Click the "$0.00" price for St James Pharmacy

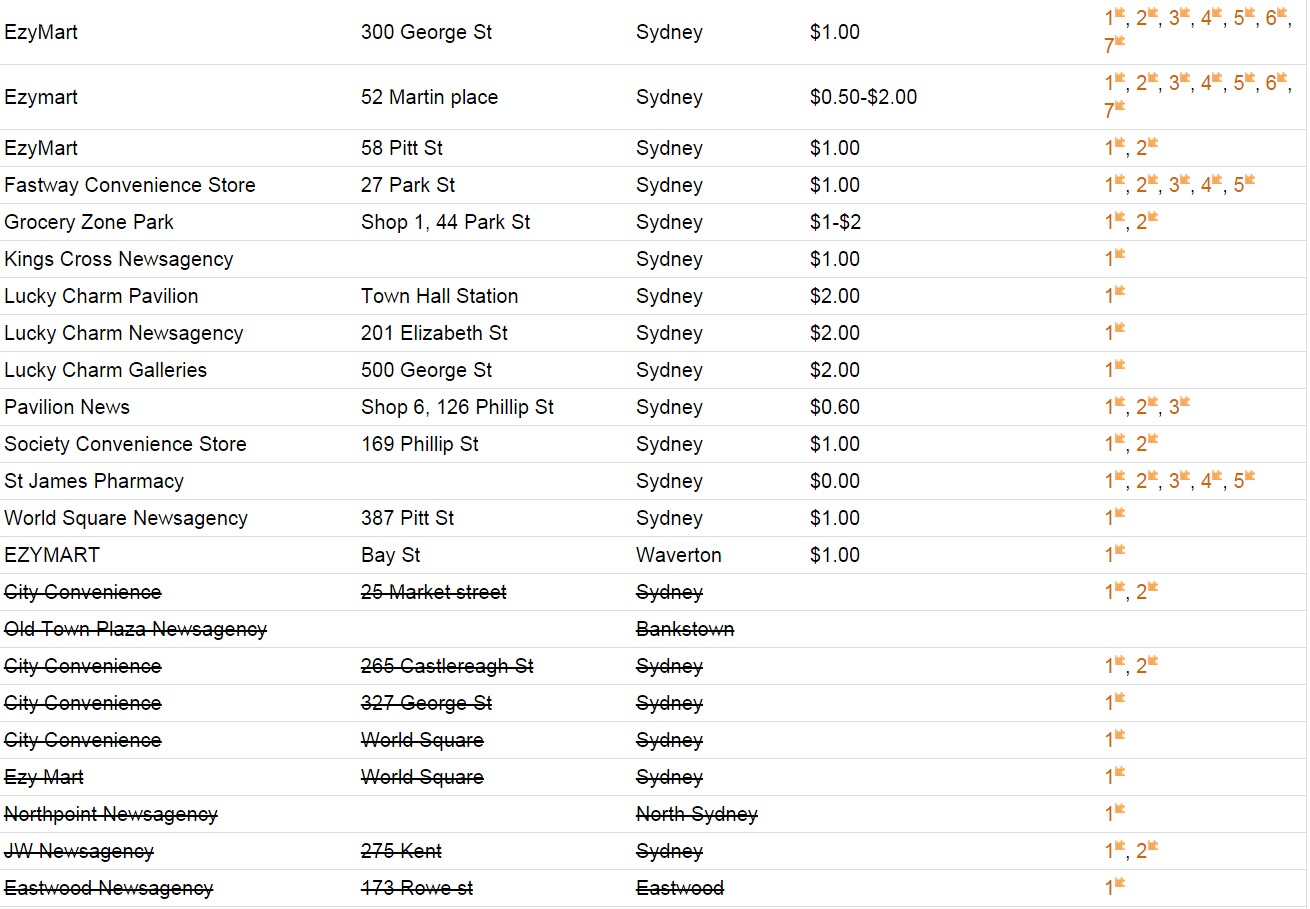[835, 481]
